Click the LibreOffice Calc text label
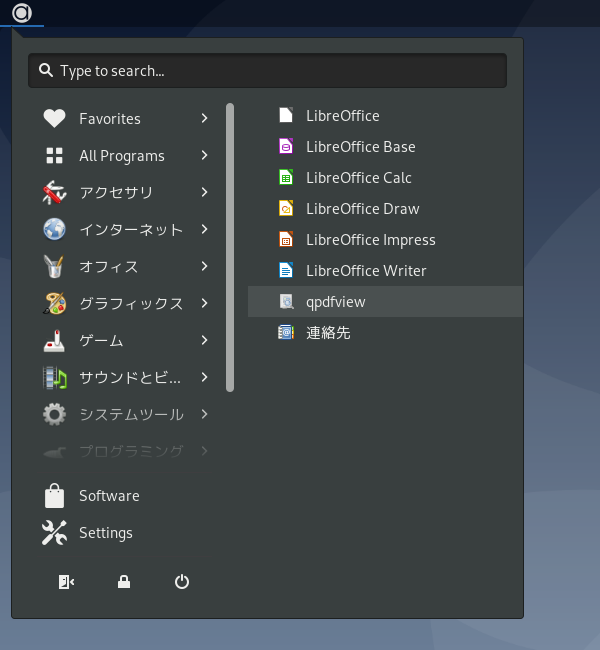600x650 pixels. coord(359,177)
